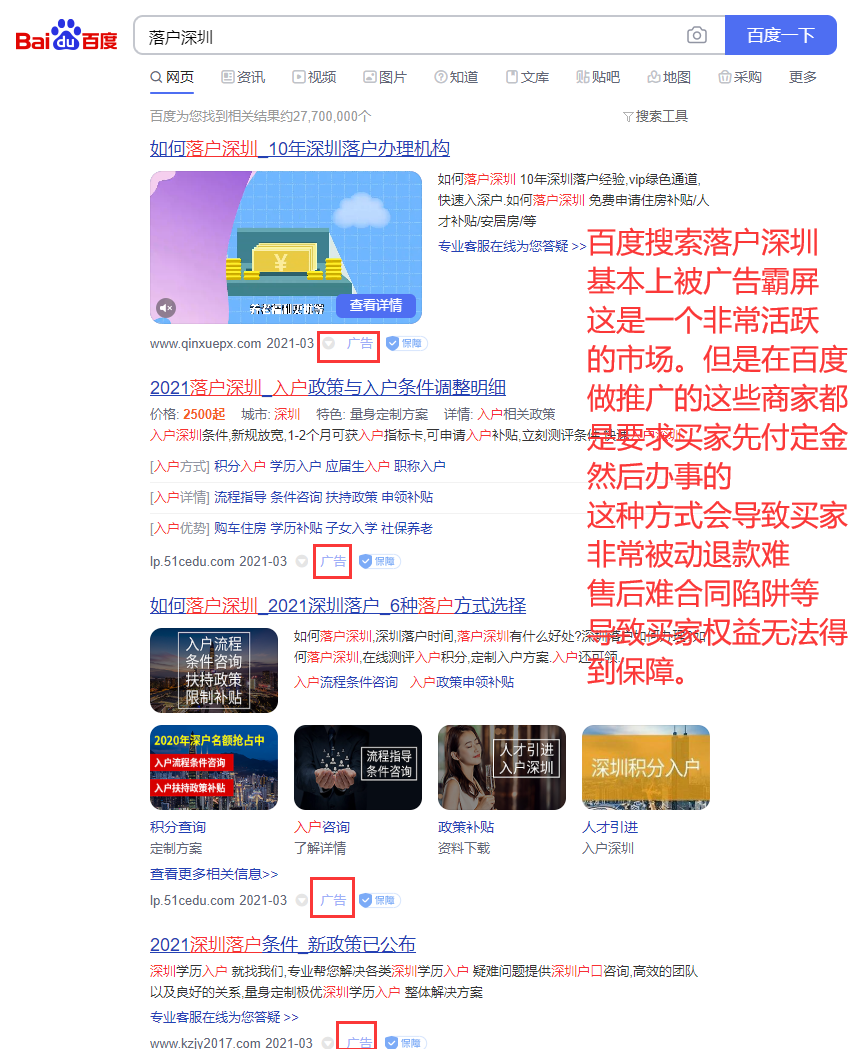Click inside the search input field
Viewport: 855px width, 1049px height.
coord(400,34)
